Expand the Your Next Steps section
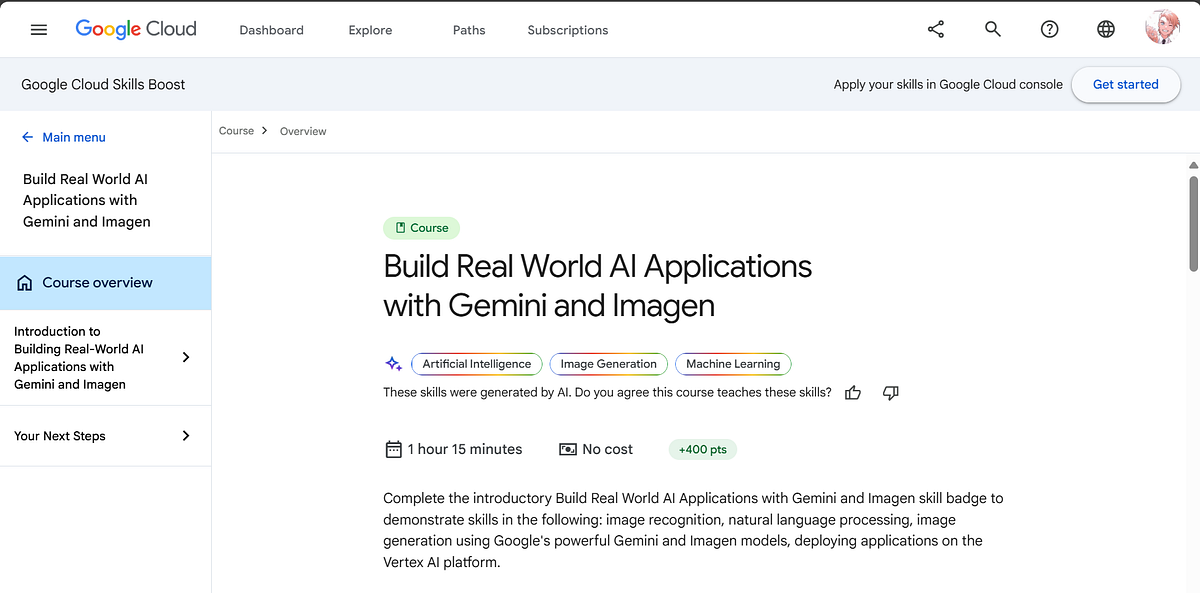Image resolution: width=1200 pixels, height=593 pixels. coord(186,435)
